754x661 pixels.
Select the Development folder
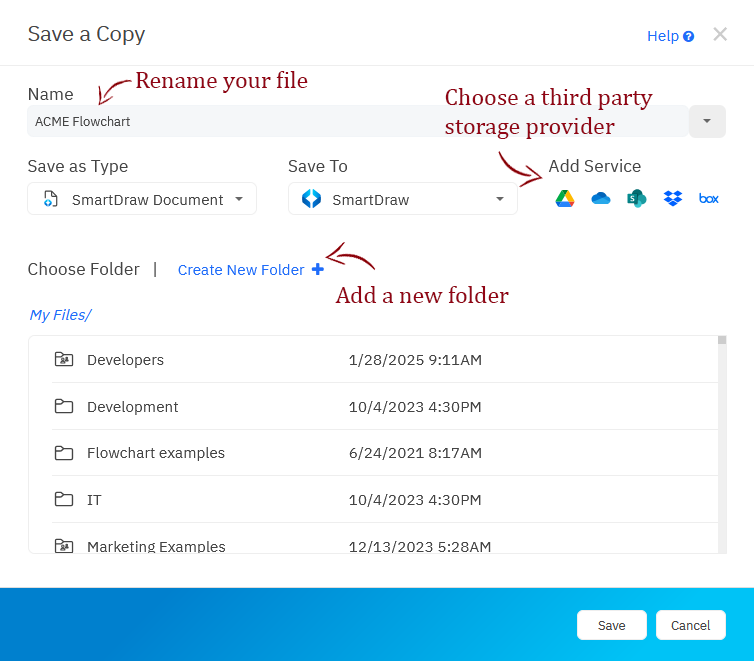[132, 407]
